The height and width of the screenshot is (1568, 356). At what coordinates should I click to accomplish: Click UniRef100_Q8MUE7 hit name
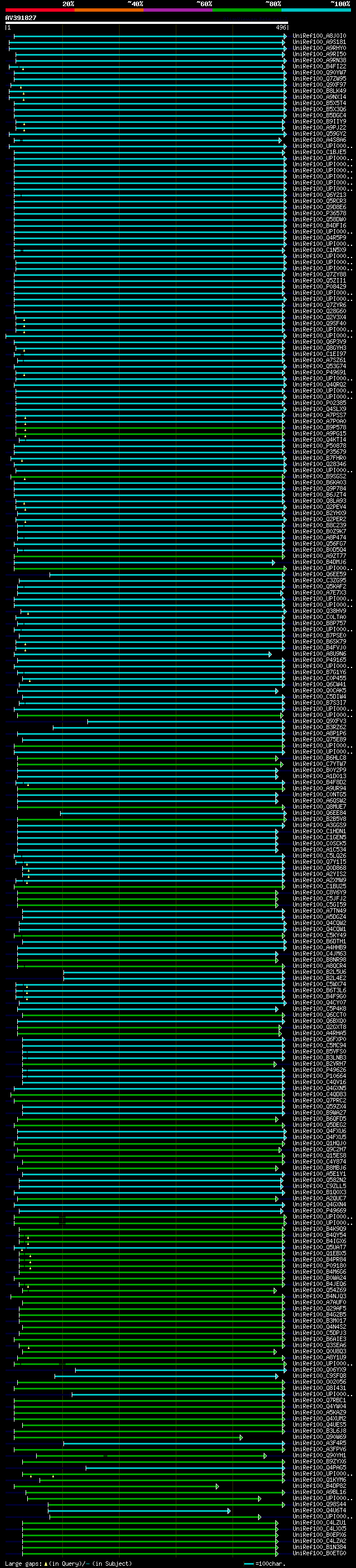tap(319, 807)
